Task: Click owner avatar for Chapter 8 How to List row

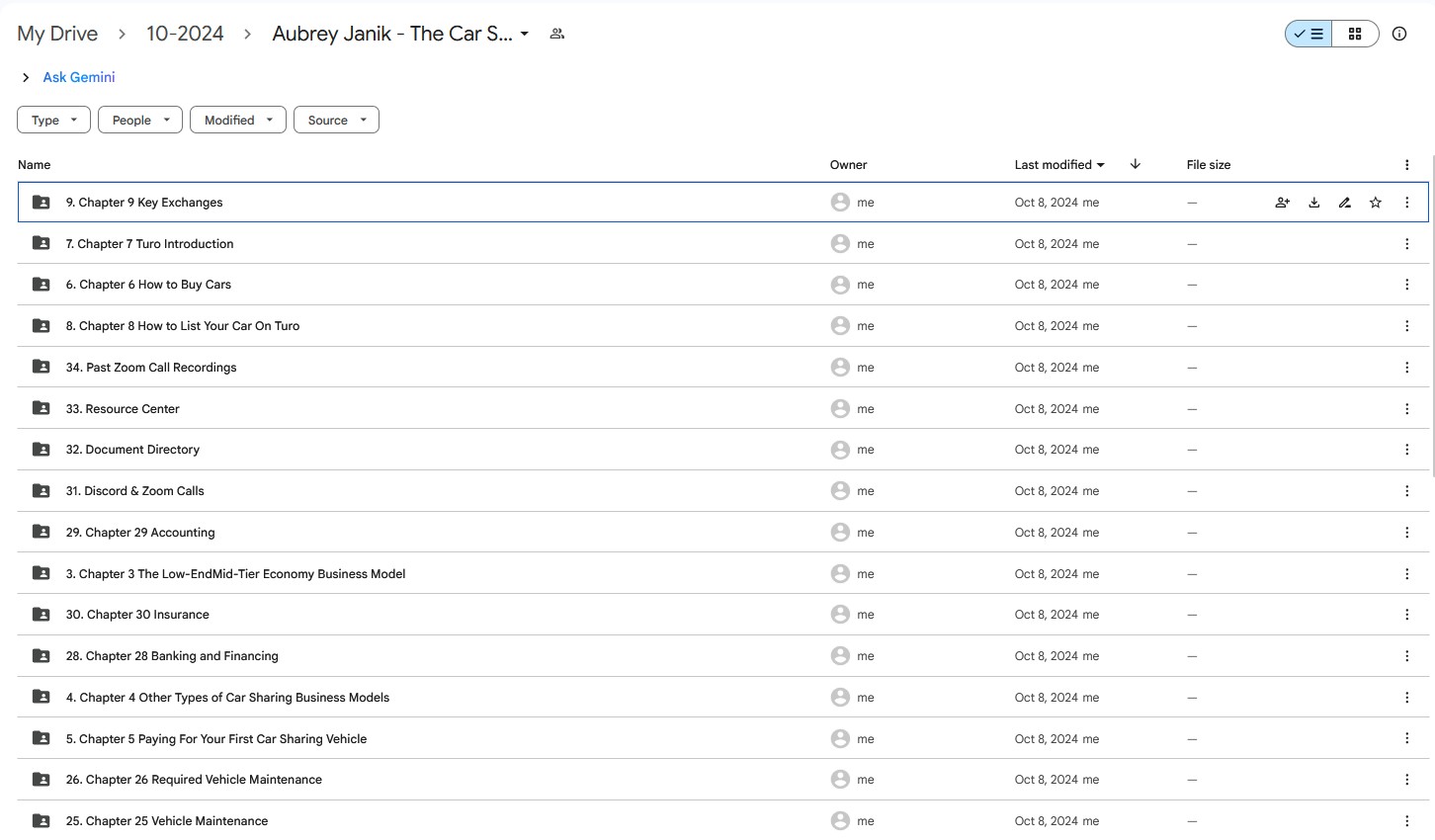Action: coord(840,326)
